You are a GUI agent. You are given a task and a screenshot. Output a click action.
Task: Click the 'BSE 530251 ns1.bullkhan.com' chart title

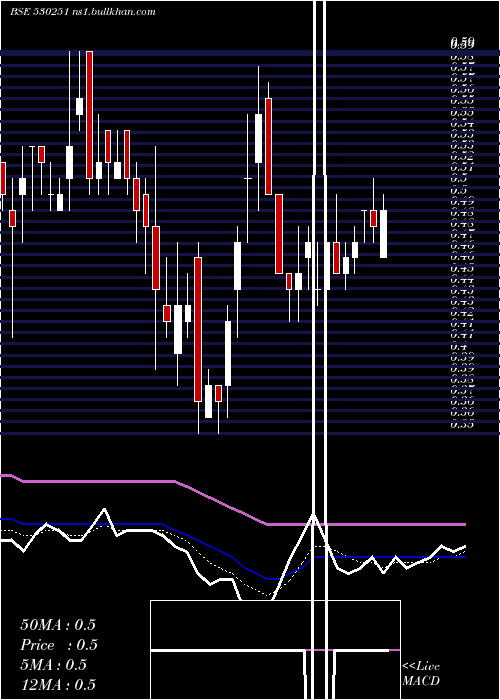click(x=83, y=12)
